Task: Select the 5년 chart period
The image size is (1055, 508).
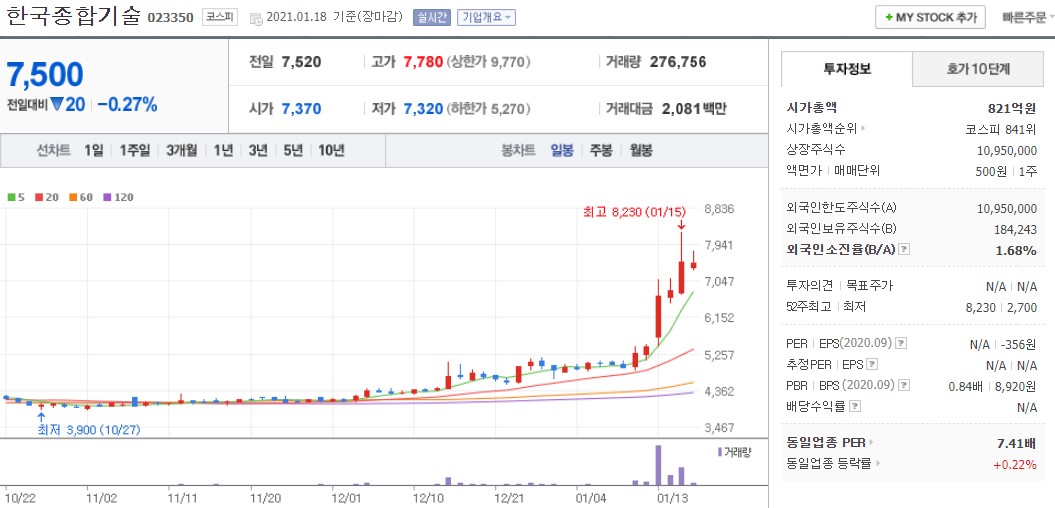Action: click(293, 151)
